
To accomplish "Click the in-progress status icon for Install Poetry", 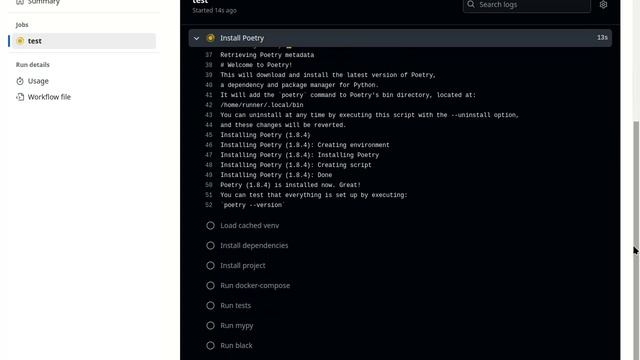I will (x=211, y=38).
